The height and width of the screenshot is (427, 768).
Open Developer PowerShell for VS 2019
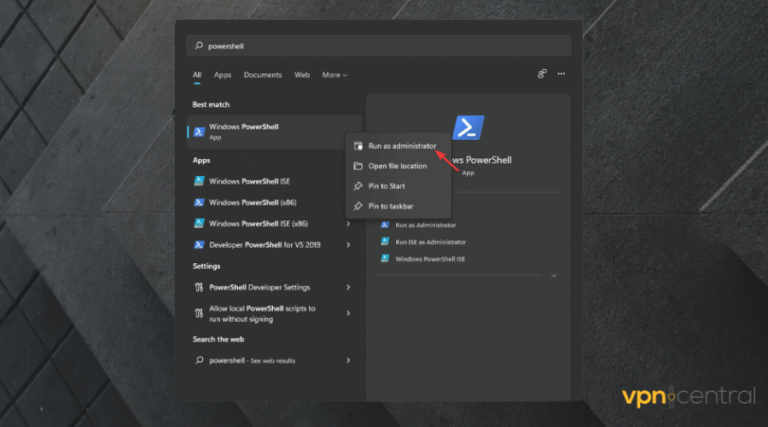point(267,245)
